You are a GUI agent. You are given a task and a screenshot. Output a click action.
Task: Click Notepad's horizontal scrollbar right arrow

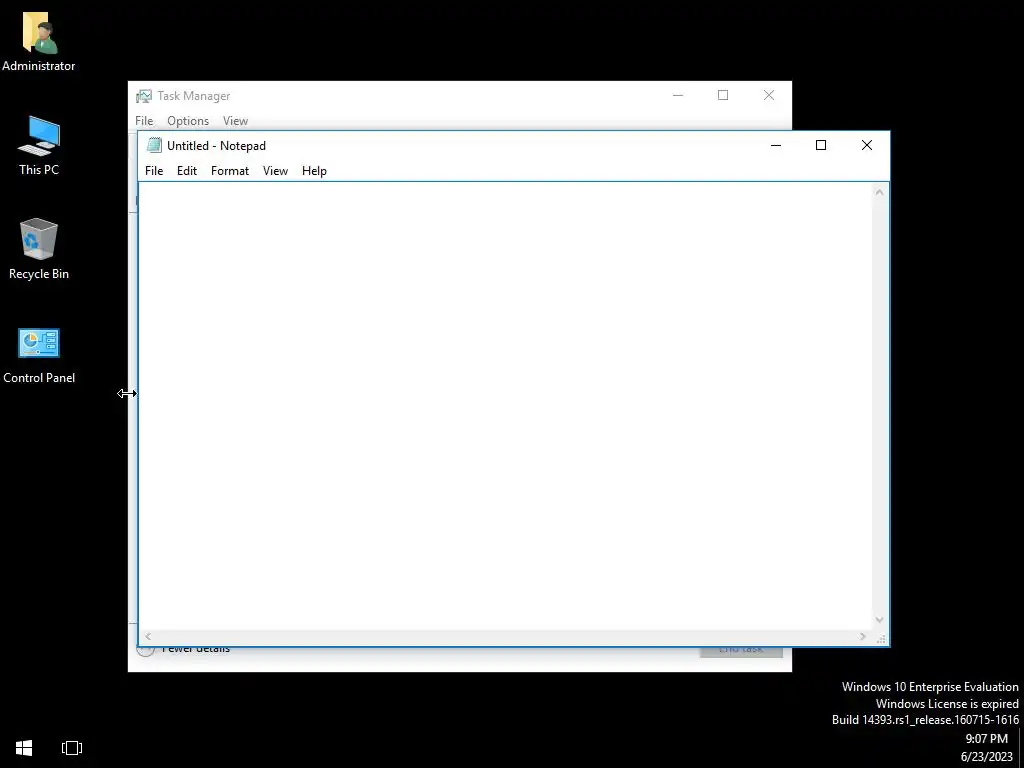click(x=863, y=636)
